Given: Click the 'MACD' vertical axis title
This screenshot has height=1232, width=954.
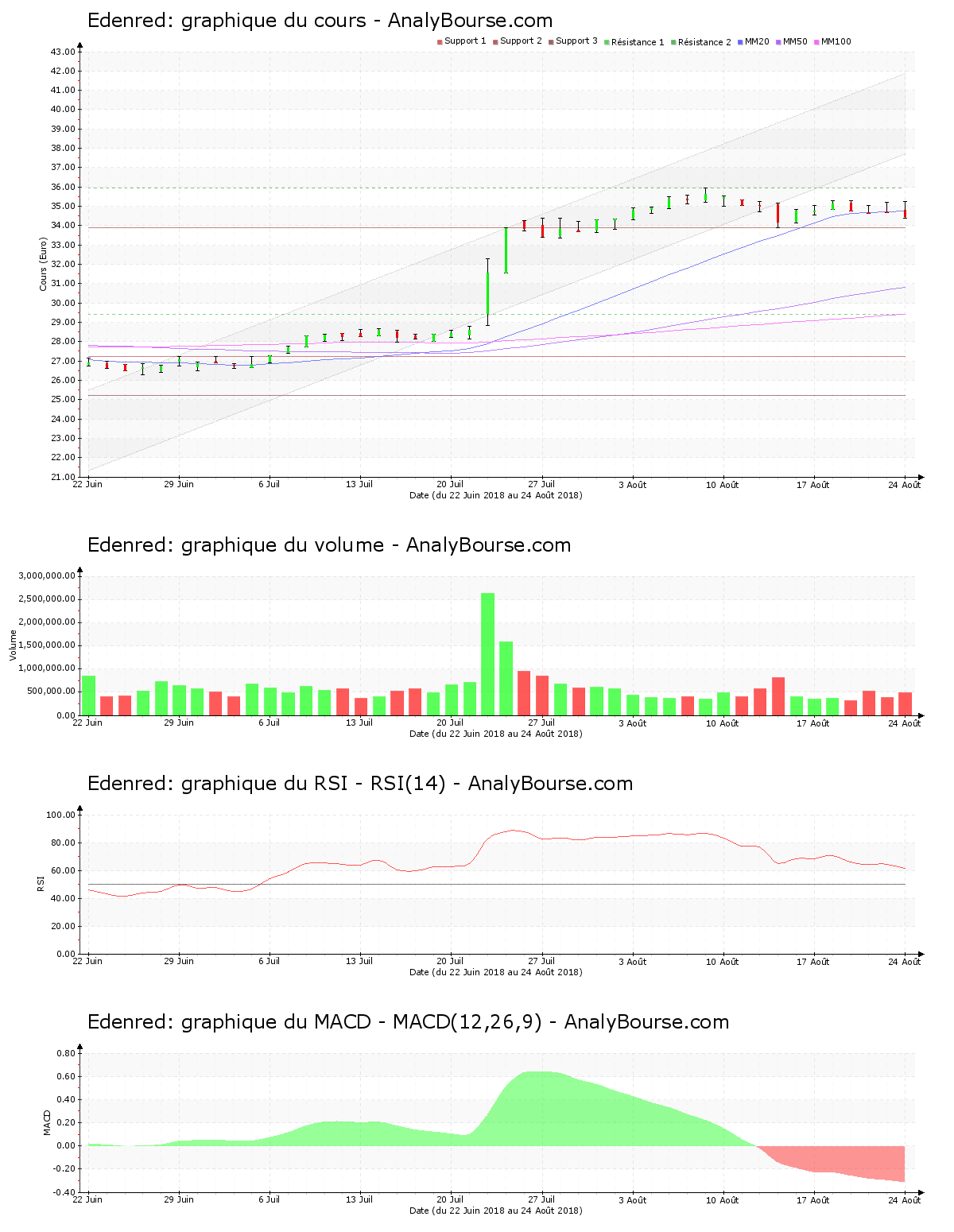Looking at the screenshot, I should click(x=47, y=1122).
